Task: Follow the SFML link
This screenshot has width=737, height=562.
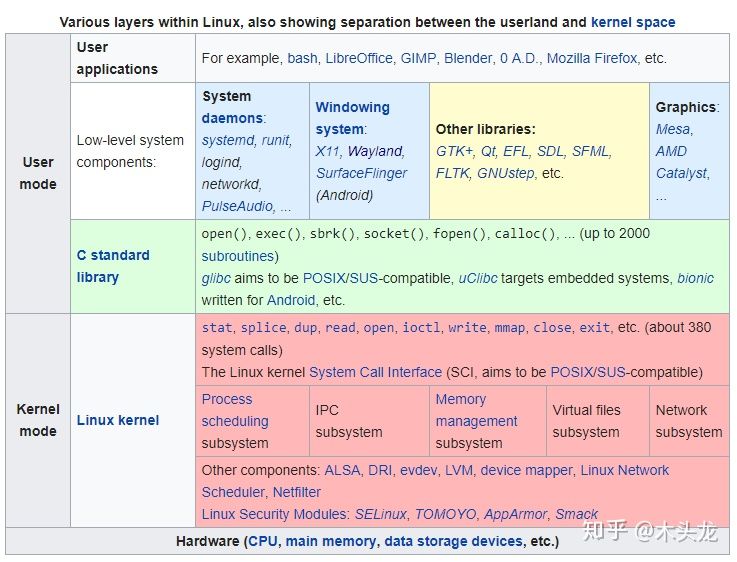Action: click(590, 151)
